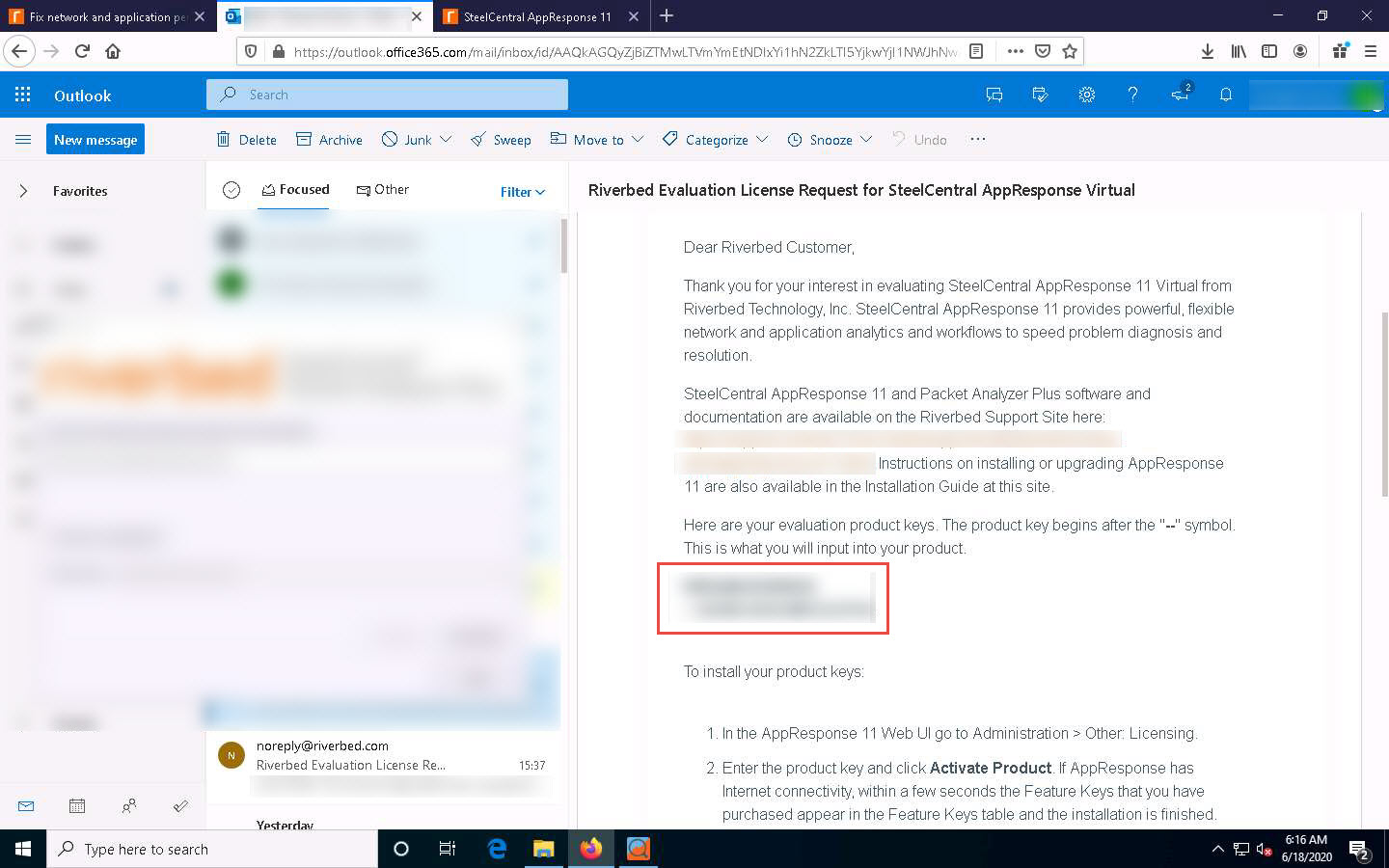
Task: Focus the Windows taskbar search box
Action: pyautogui.click(x=212, y=849)
